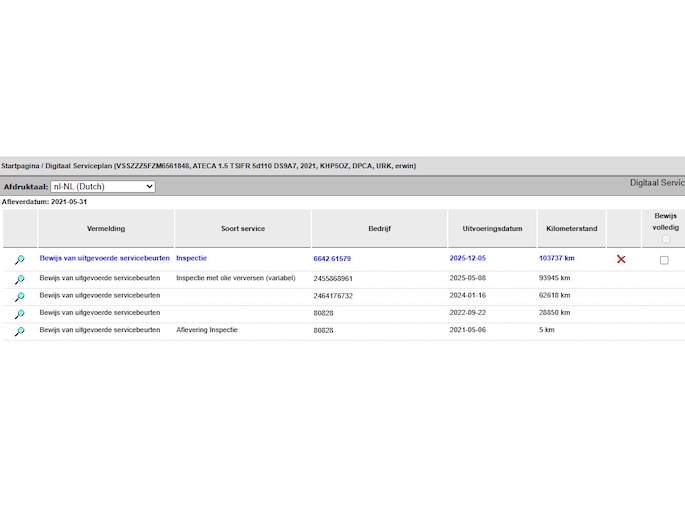
Task: Click the Kilometerstand column header
Action: pos(572,229)
